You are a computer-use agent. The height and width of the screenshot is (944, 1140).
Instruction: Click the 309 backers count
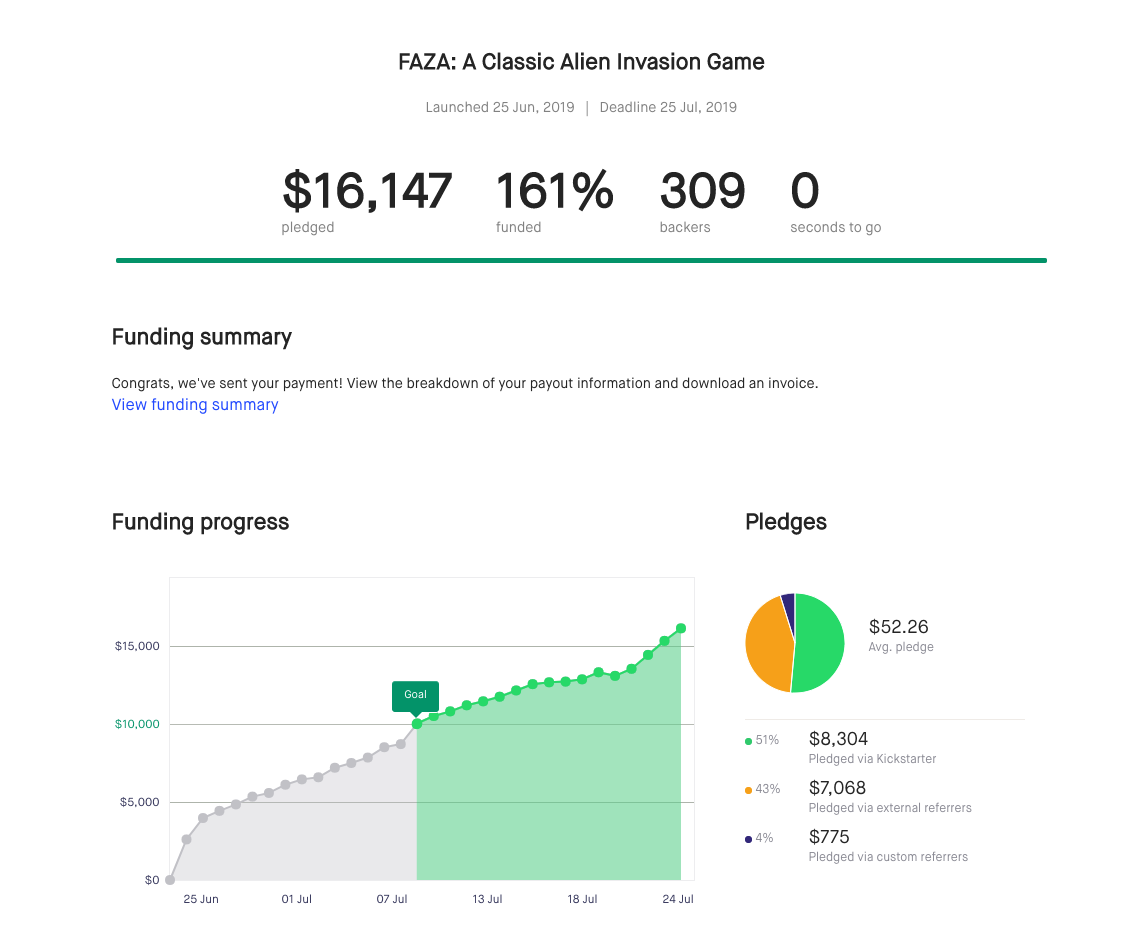pyautogui.click(x=702, y=191)
